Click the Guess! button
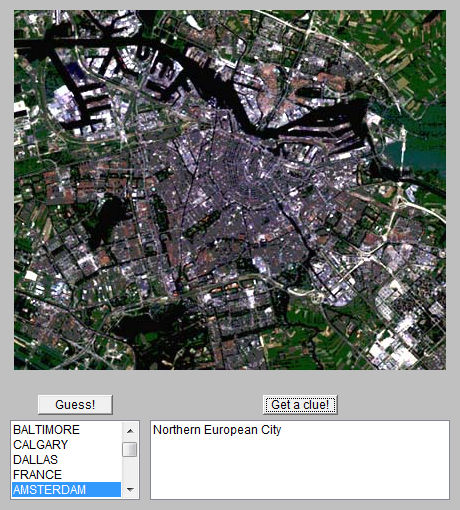This screenshot has height=510, width=460. click(x=75, y=405)
